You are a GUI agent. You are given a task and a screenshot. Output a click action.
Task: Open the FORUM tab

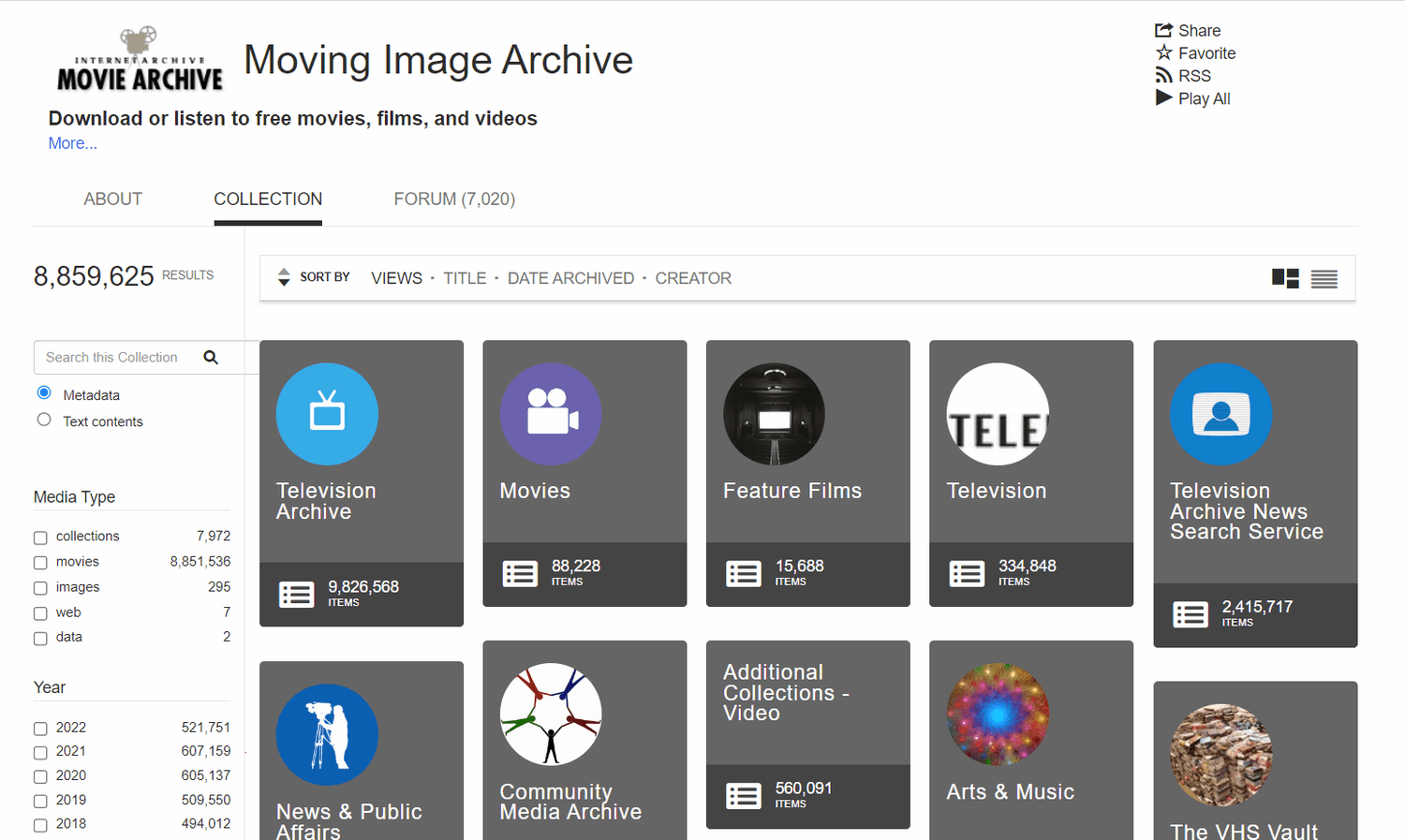[454, 199]
